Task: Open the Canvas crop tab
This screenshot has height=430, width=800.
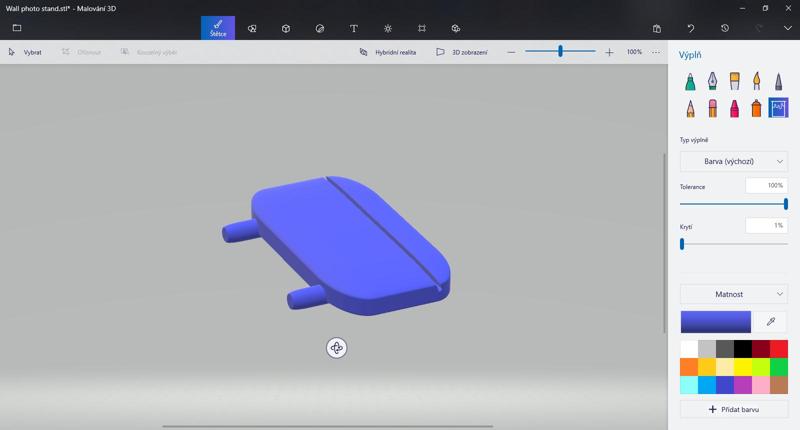Action: click(x=422, y=29)
